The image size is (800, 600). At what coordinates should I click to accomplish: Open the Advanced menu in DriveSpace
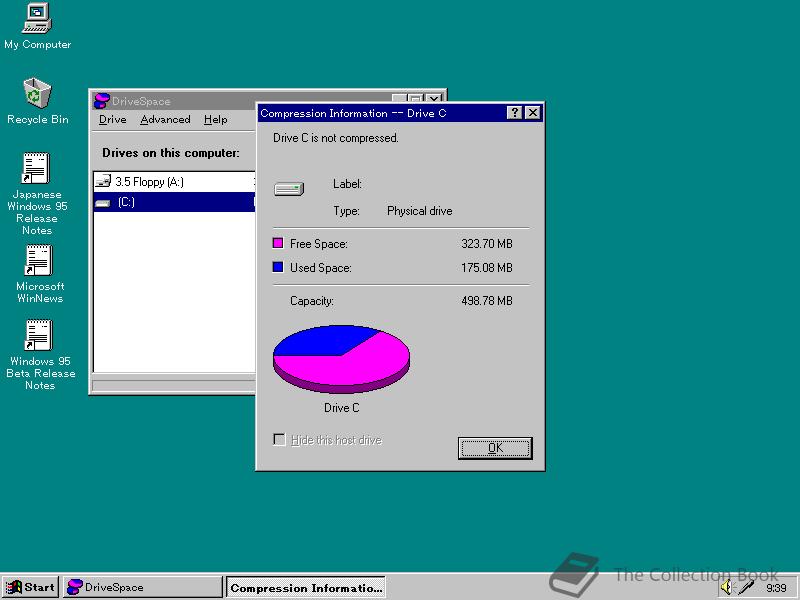click(165, 119)
